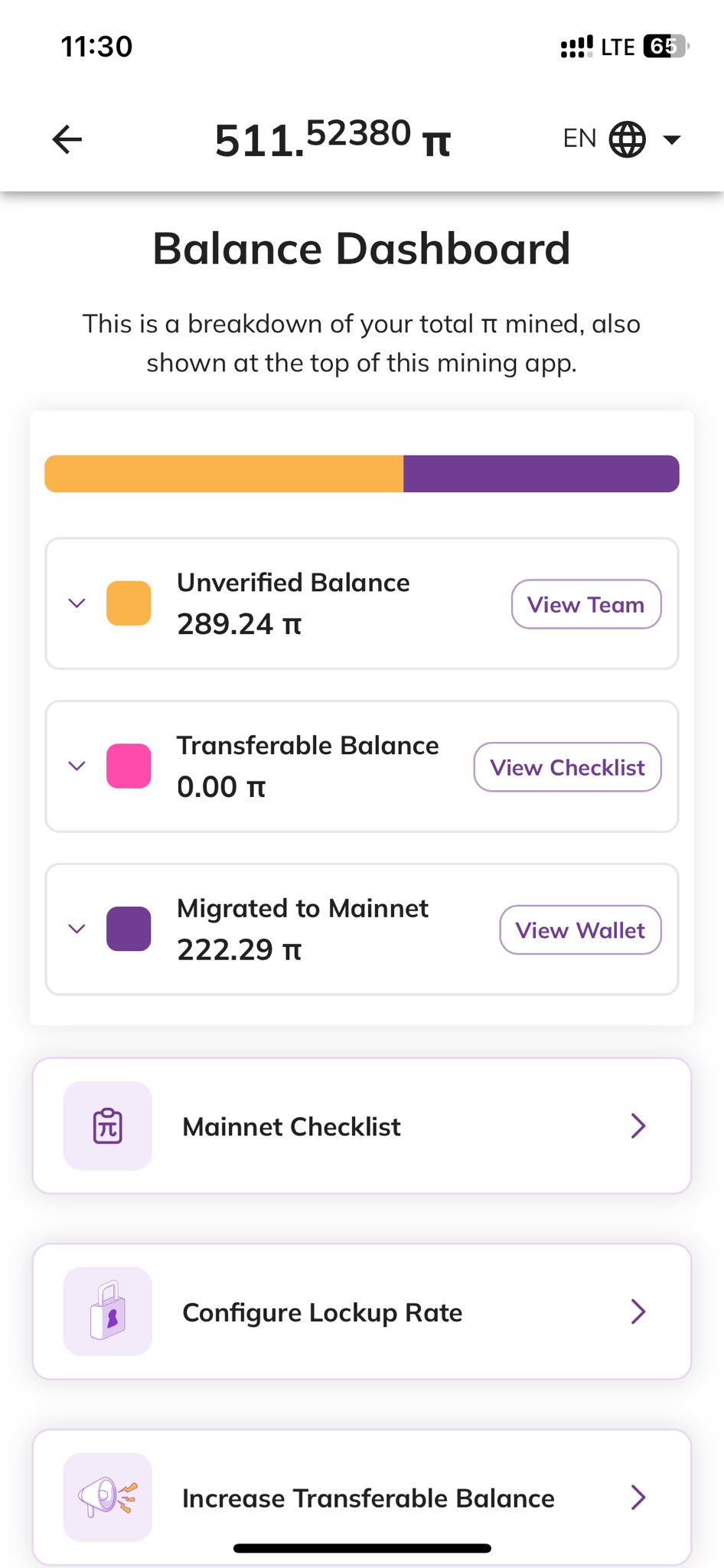Open the EN language dropdown arrow
Viewport: 724px width, 1568px height.
672,139
